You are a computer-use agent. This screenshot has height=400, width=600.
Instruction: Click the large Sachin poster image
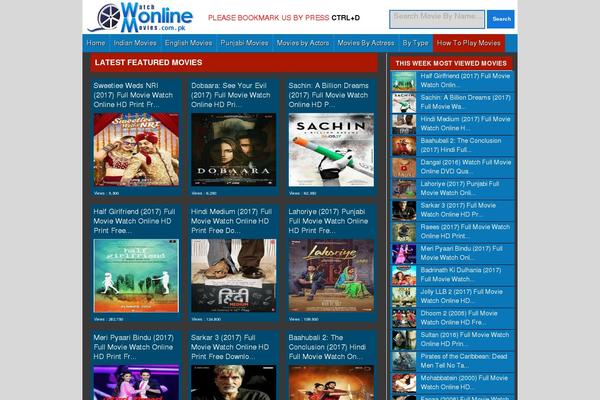point(331,150)
